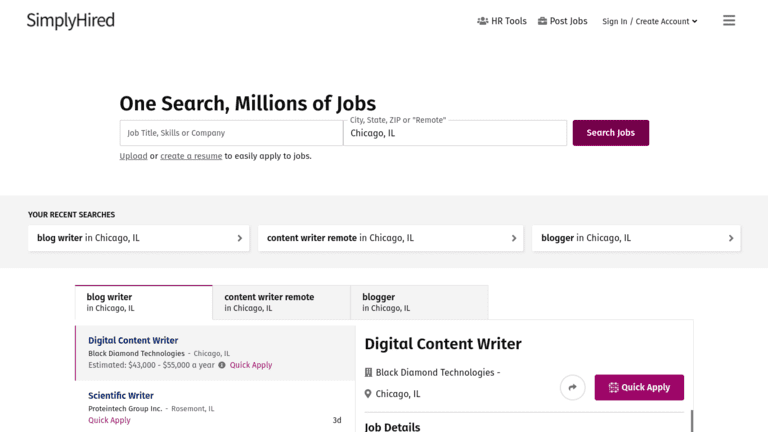Click the estimated salary info icon
Image resolution: width=768 pixels, height=432 pixels.
pyautogui.click(x=222, y=365)
